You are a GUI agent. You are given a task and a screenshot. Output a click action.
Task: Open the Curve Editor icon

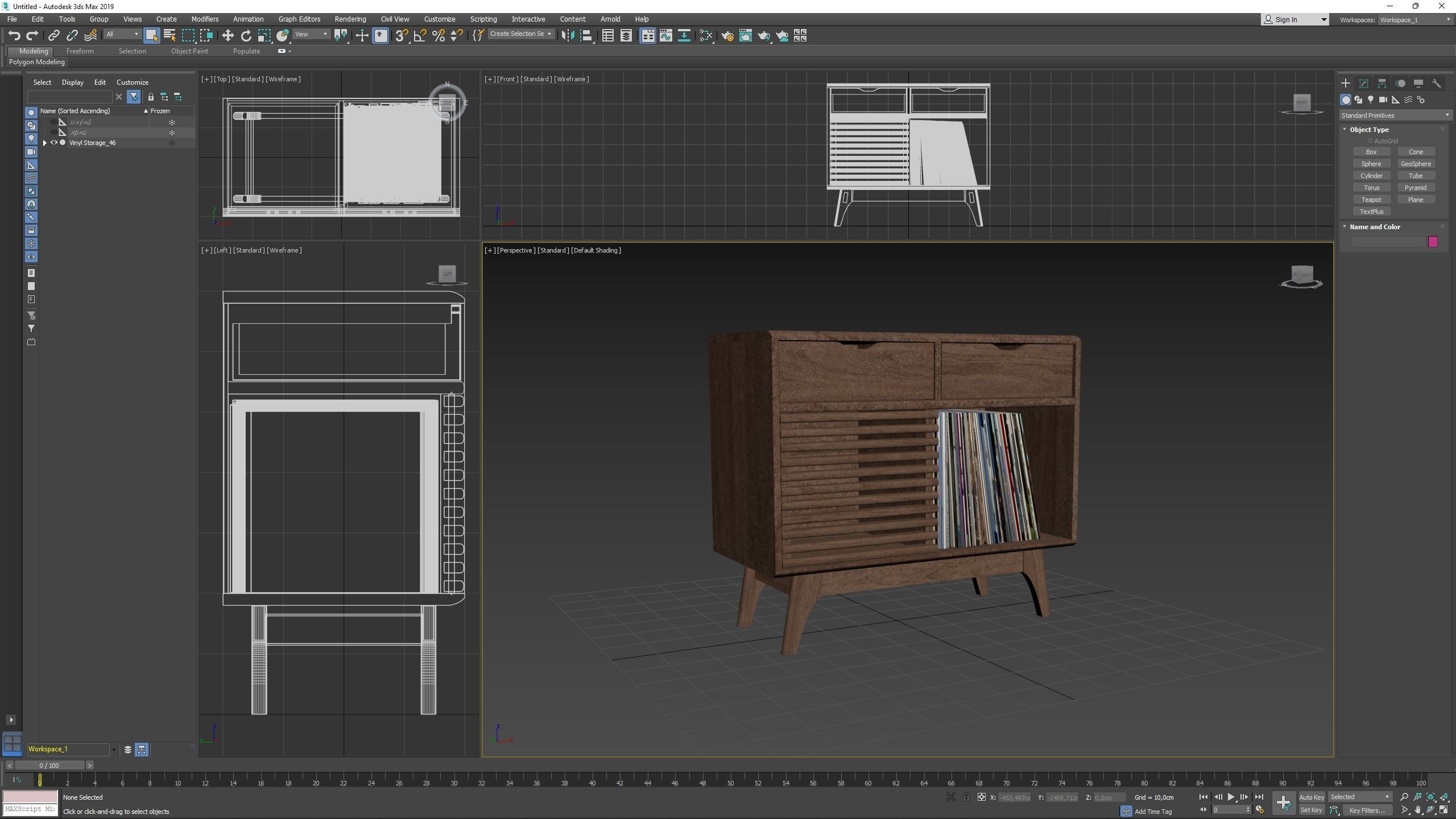pyautogui.click(x=665, y=36)
